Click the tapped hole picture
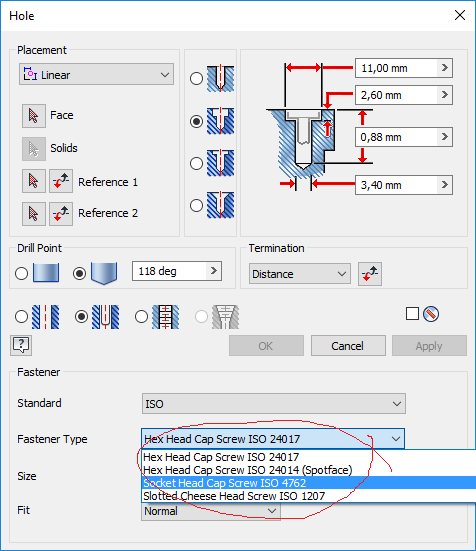The width and height of the screenshot is (476, 551). [x=165, y=317]
